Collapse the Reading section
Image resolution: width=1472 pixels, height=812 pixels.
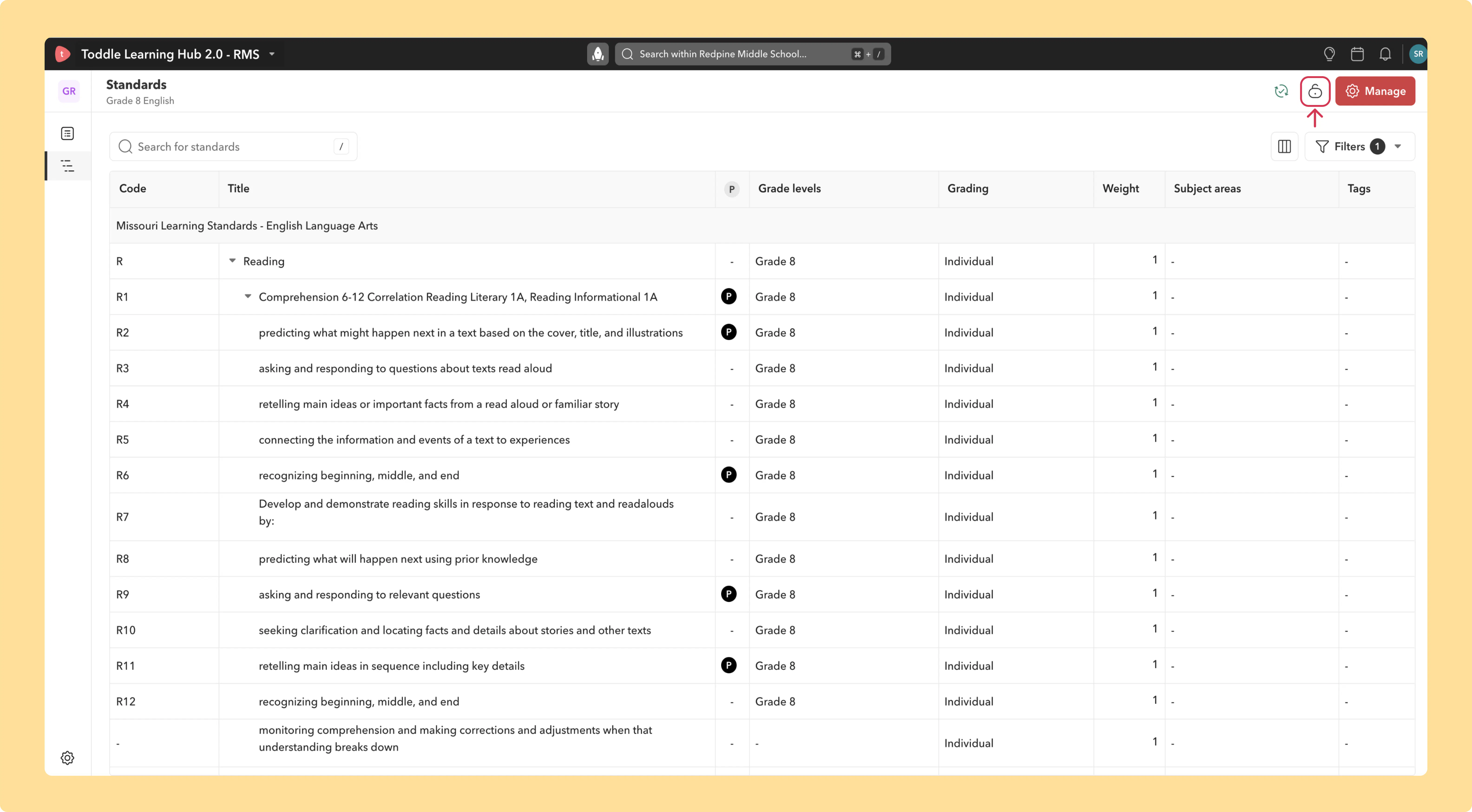(x=232, y=261)
